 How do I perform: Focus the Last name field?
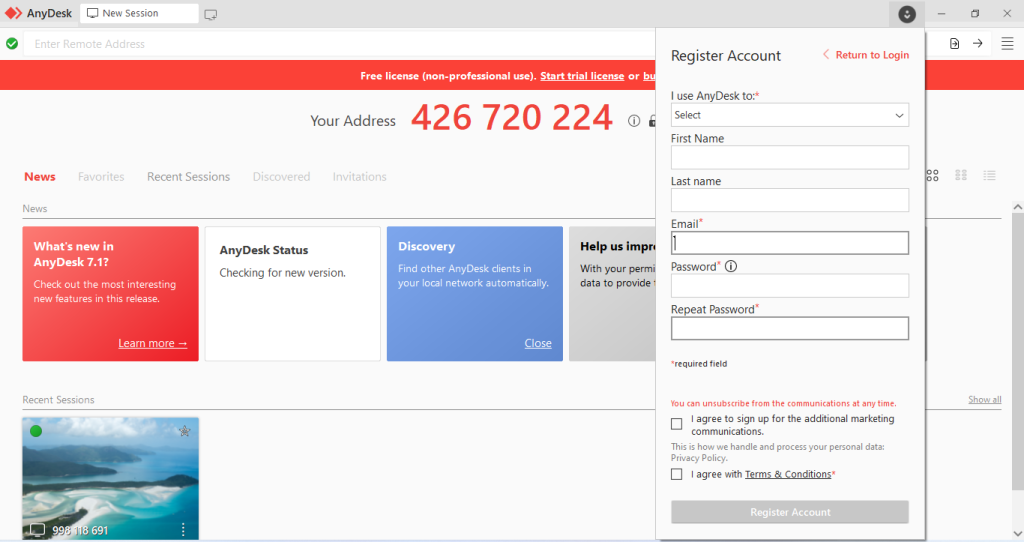pos(790,200)
